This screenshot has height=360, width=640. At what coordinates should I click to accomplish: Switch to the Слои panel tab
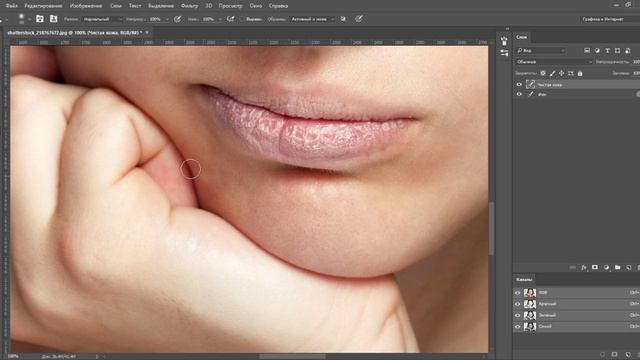click(522, 37)
